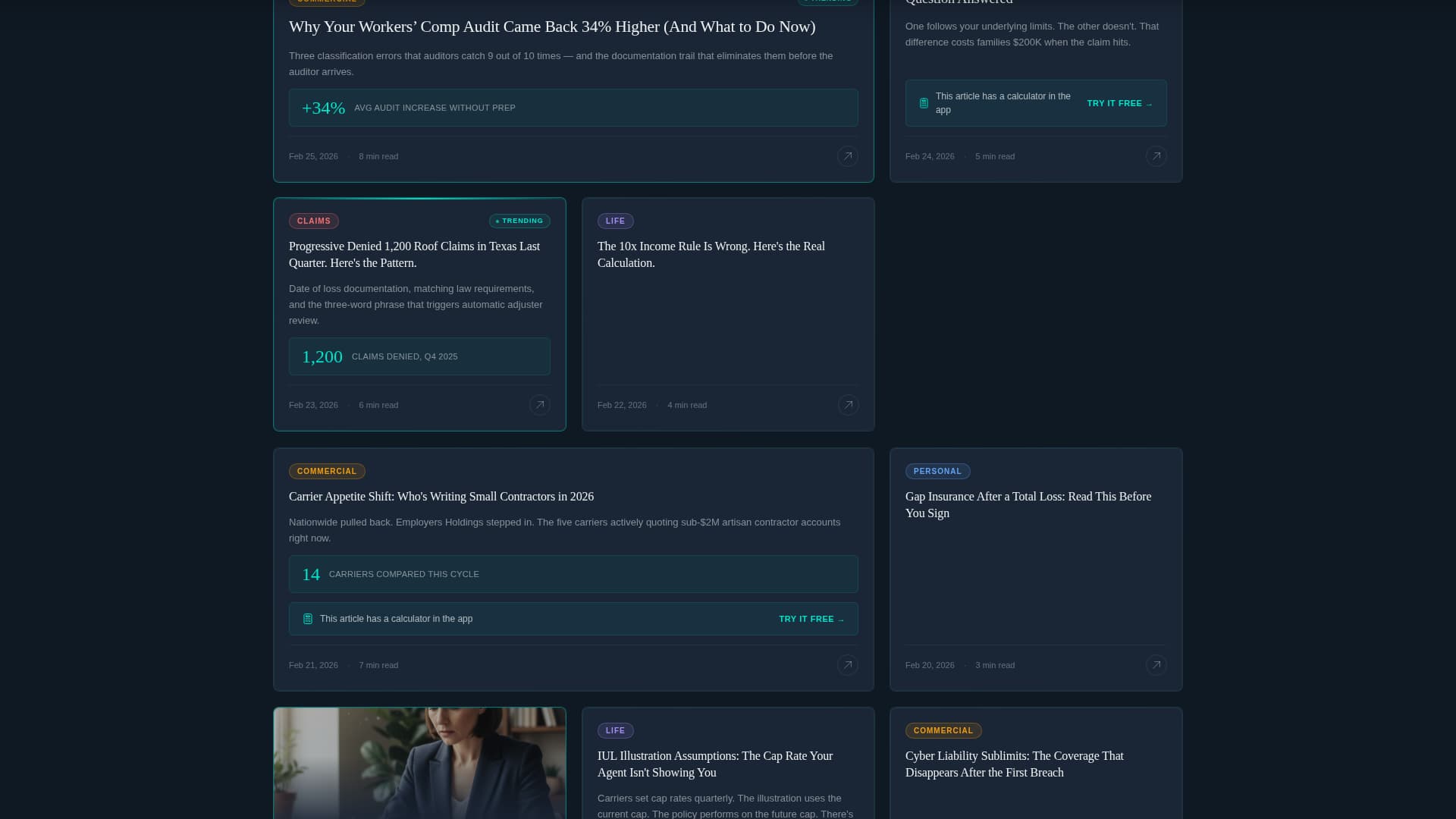
Task: Click 'Feb 21, 2026' date text
Action: pyautogui.click(x=313, y=665)
